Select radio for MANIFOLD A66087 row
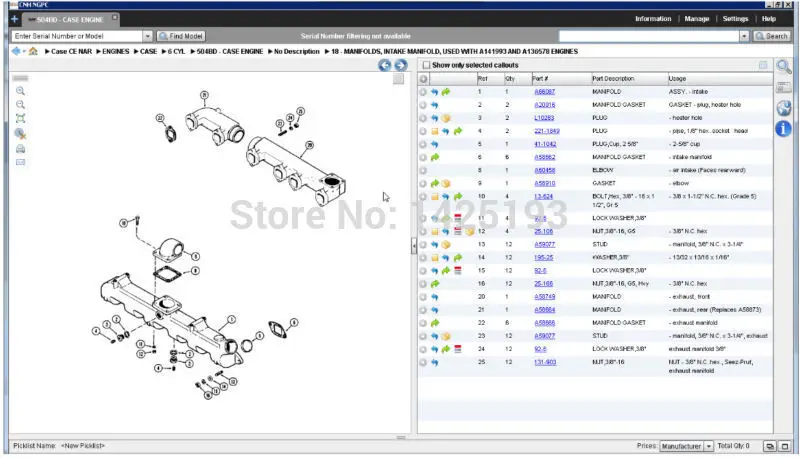Screen dimensions: 800x459 point(423,92)
